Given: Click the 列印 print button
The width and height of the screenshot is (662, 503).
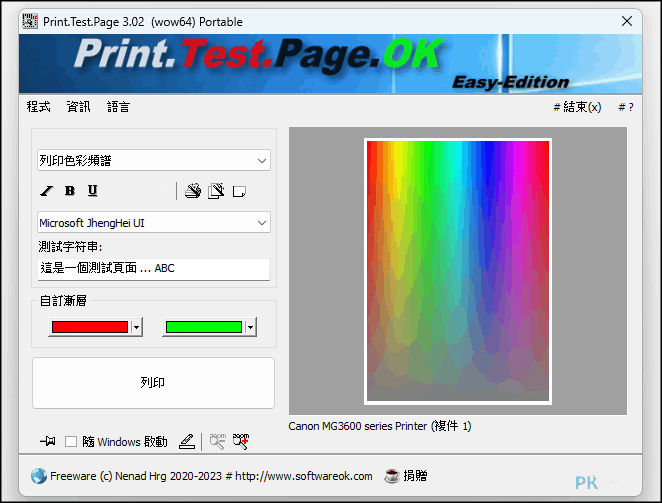Looking at the screenshot, I should (x=154, y=383).
